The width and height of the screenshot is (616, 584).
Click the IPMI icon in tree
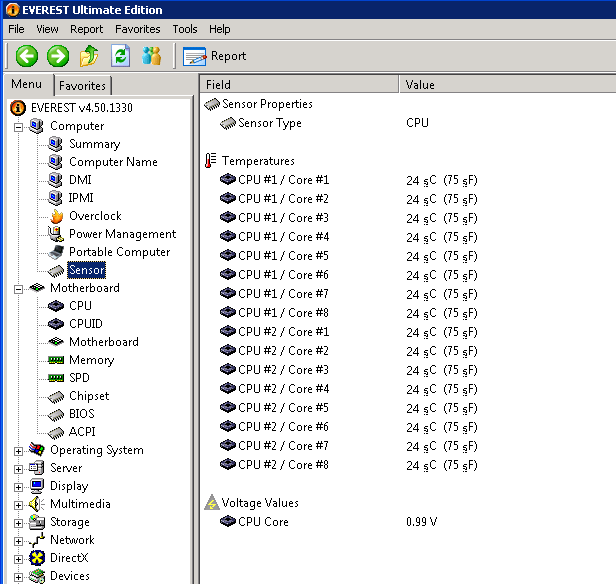click(x=55, y=198)
